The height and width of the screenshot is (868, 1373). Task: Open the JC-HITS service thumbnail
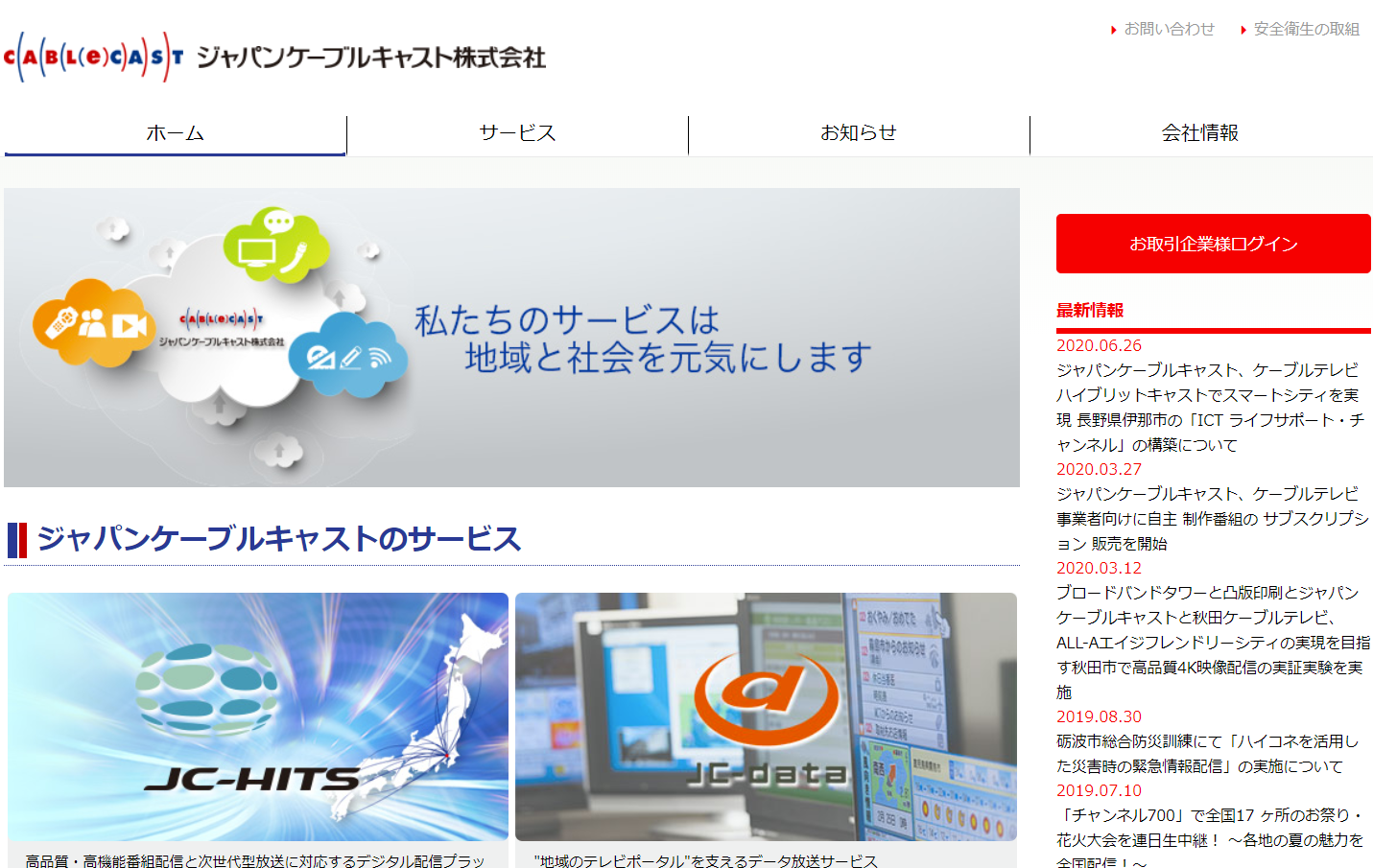258,716
